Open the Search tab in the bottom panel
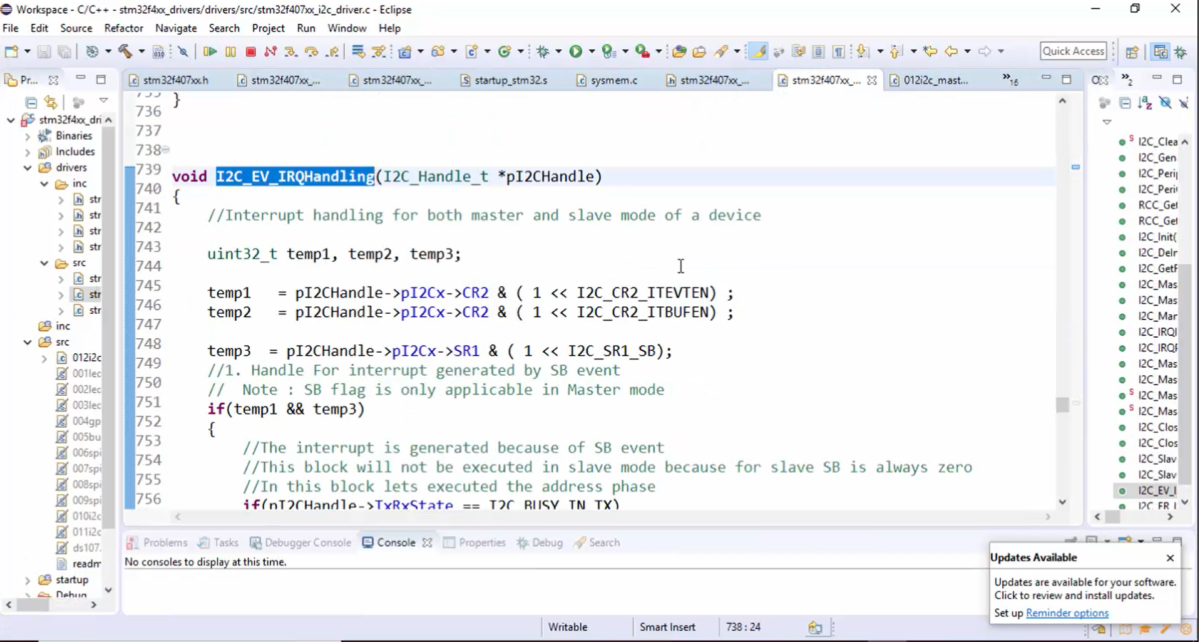1200x642 pixels. click(x=597, y=542)
